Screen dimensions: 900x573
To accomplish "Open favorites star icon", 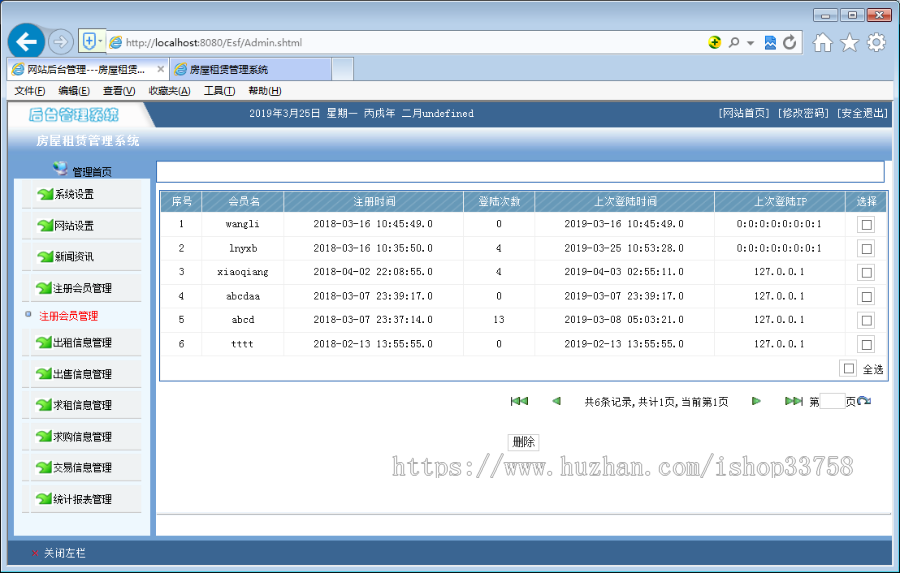I will 849,42.
